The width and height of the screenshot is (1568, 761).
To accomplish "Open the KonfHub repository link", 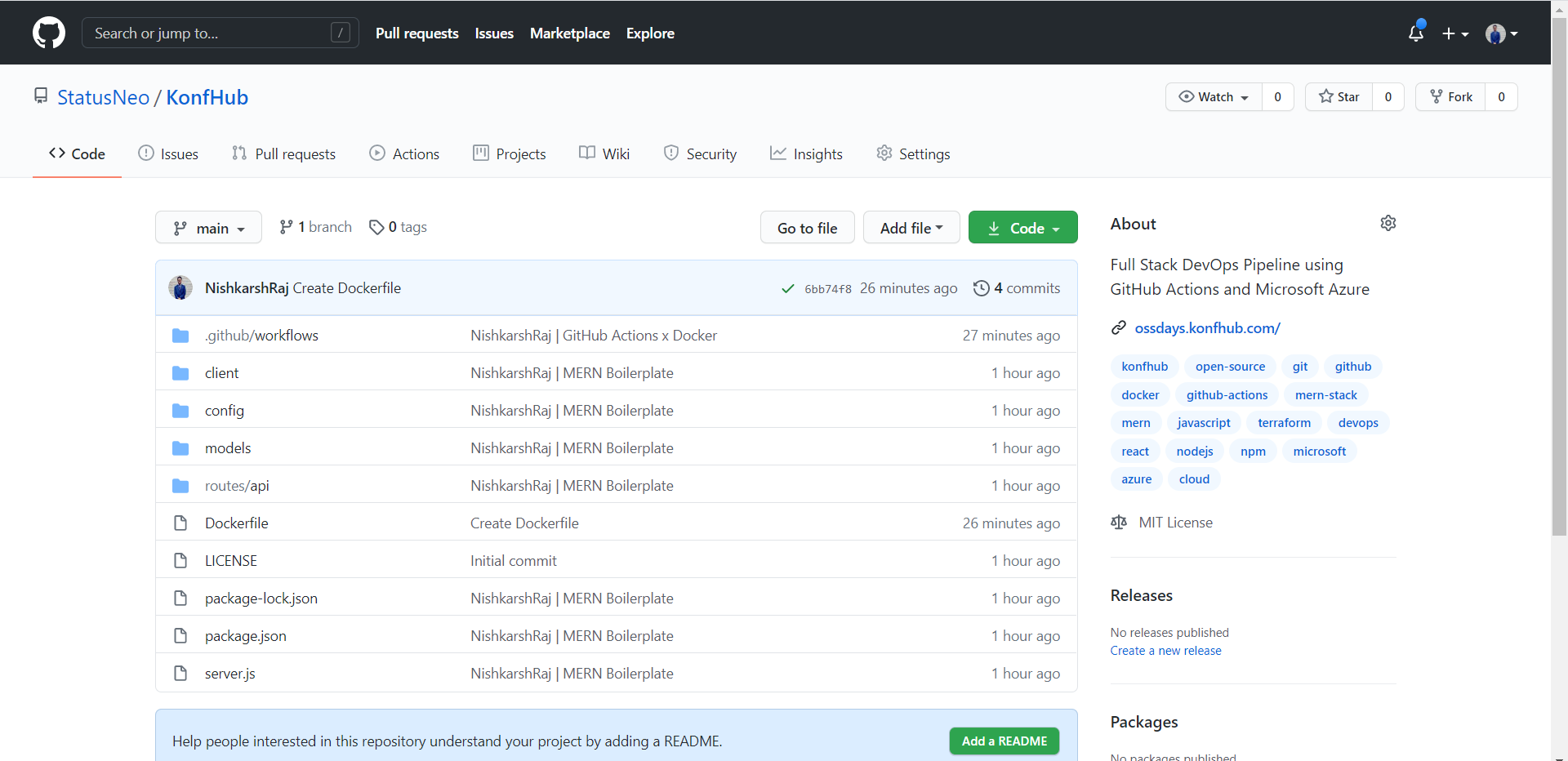I will (x=207, y=97).
